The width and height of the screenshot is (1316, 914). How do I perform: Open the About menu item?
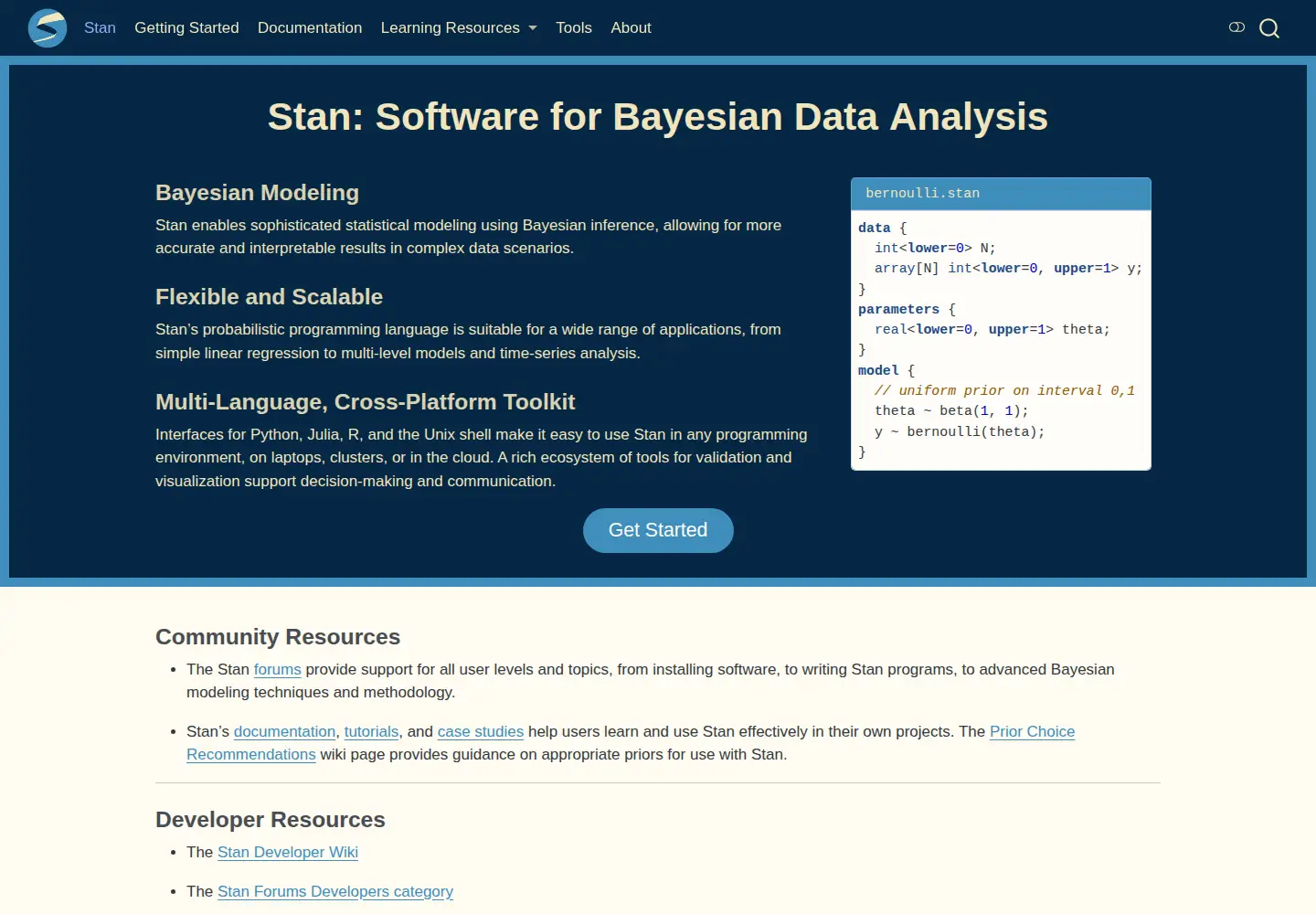click(631, 27)
